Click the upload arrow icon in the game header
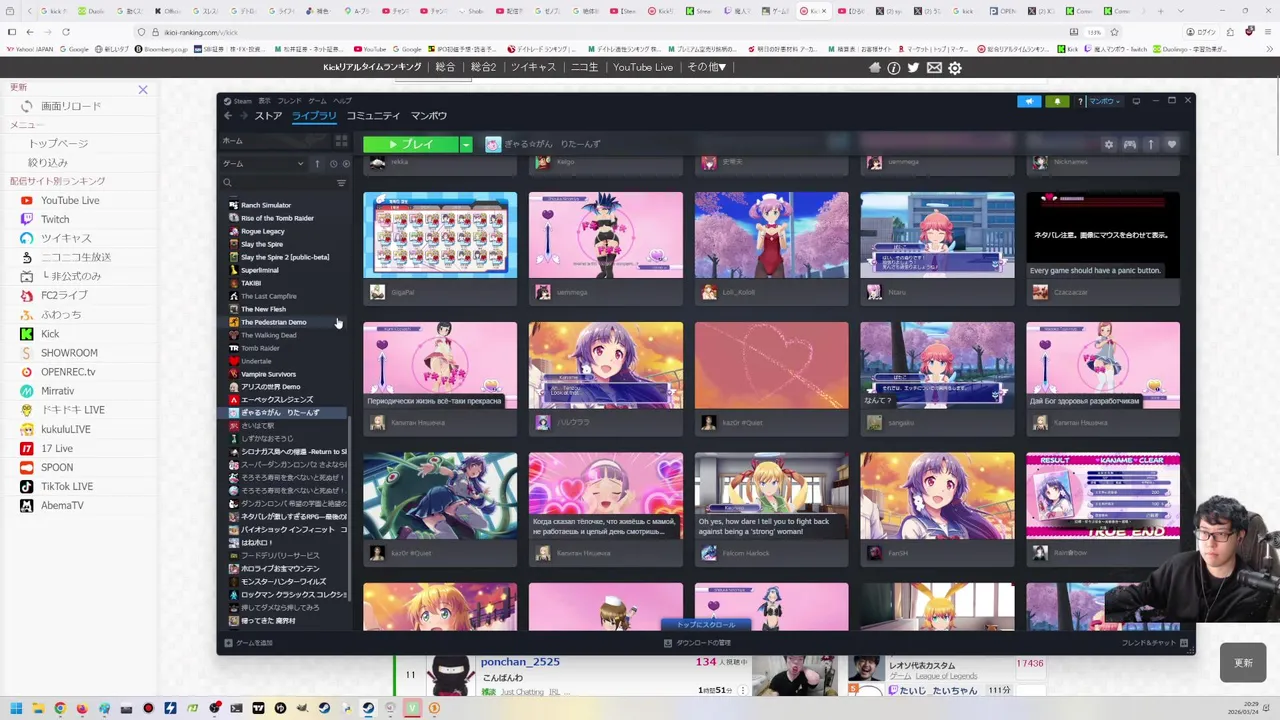 [1150, 144]
